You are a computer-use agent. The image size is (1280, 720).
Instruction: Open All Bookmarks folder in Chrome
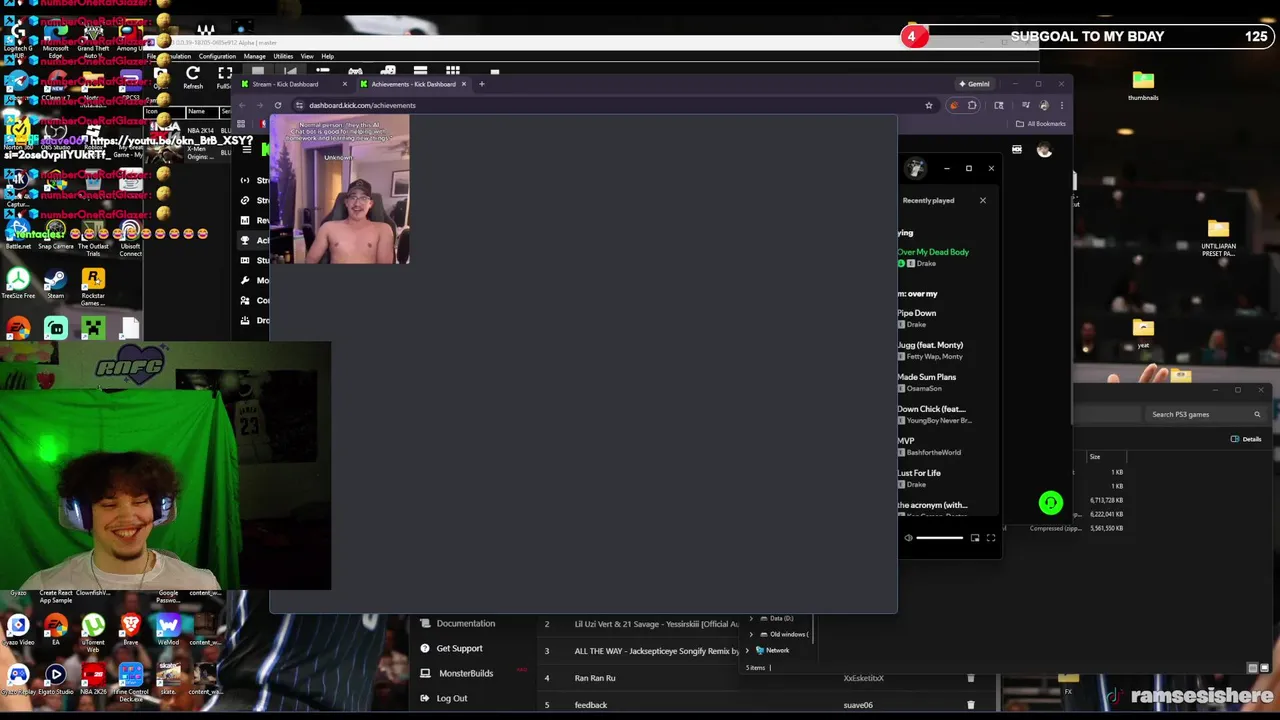1040,124
